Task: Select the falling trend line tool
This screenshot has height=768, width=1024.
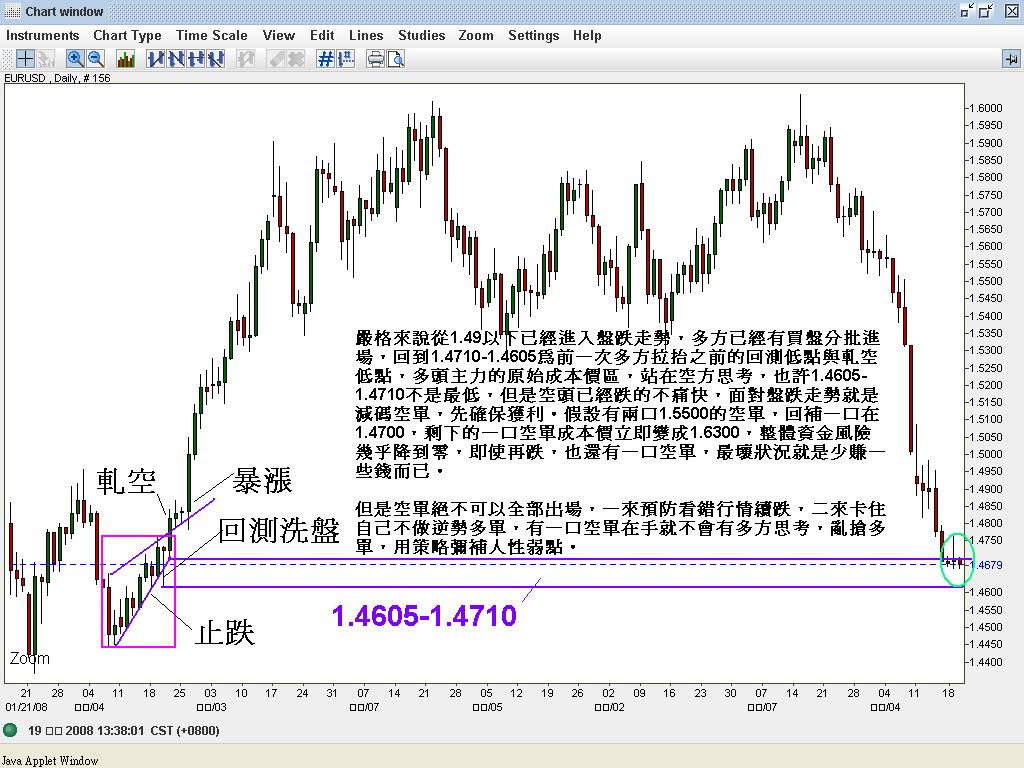Action: (175, 59)
